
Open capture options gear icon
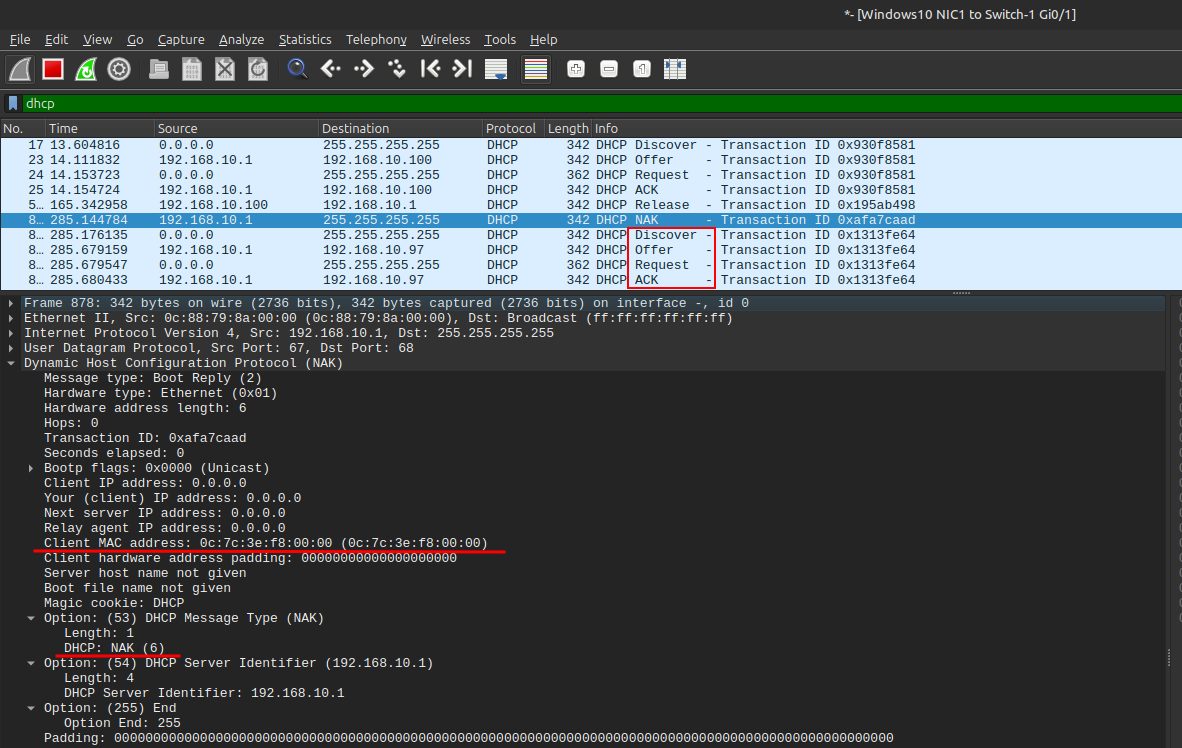point(119,69)
